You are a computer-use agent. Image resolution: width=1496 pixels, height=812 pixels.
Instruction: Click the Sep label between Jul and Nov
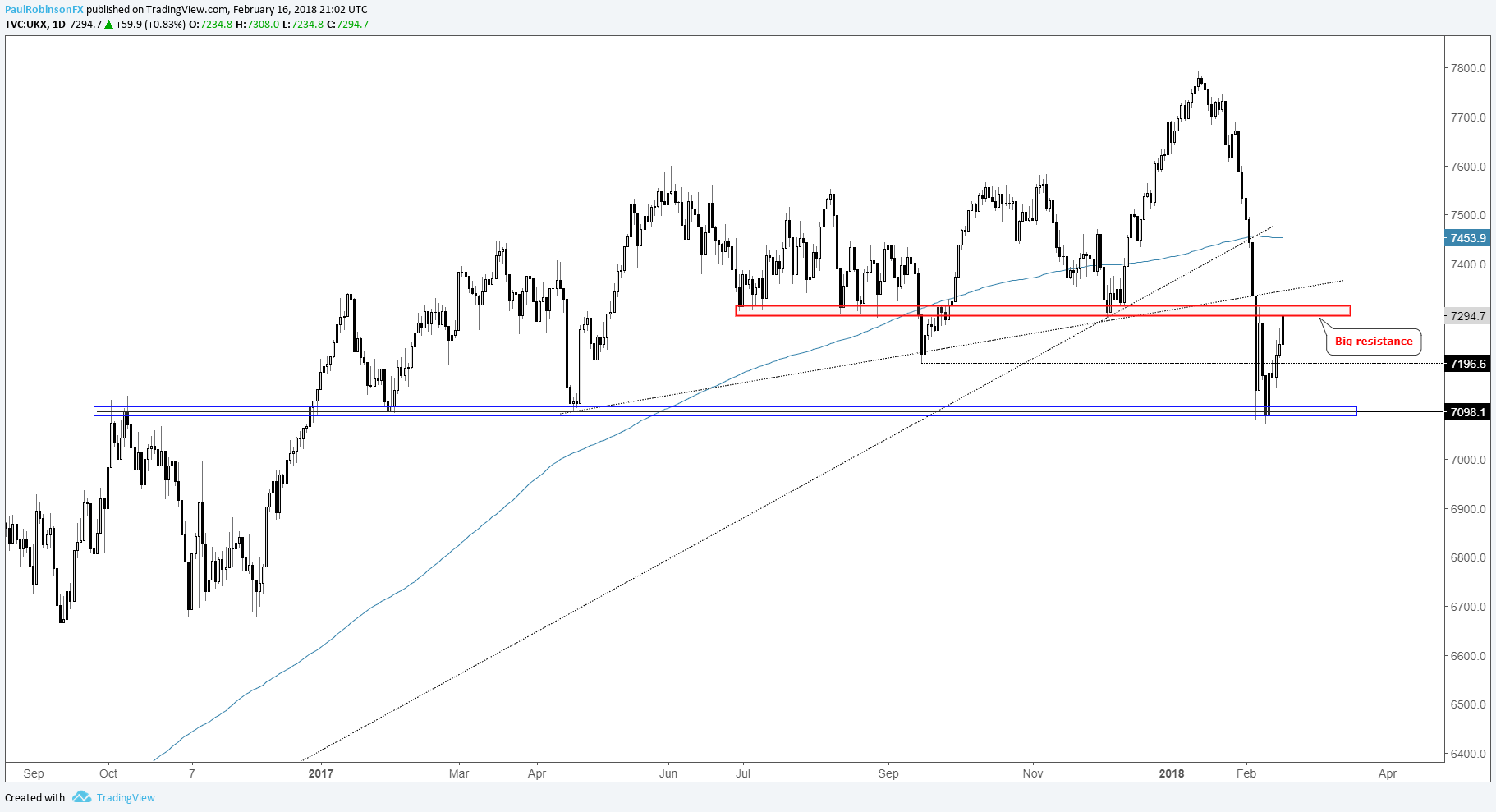point(888,773)
